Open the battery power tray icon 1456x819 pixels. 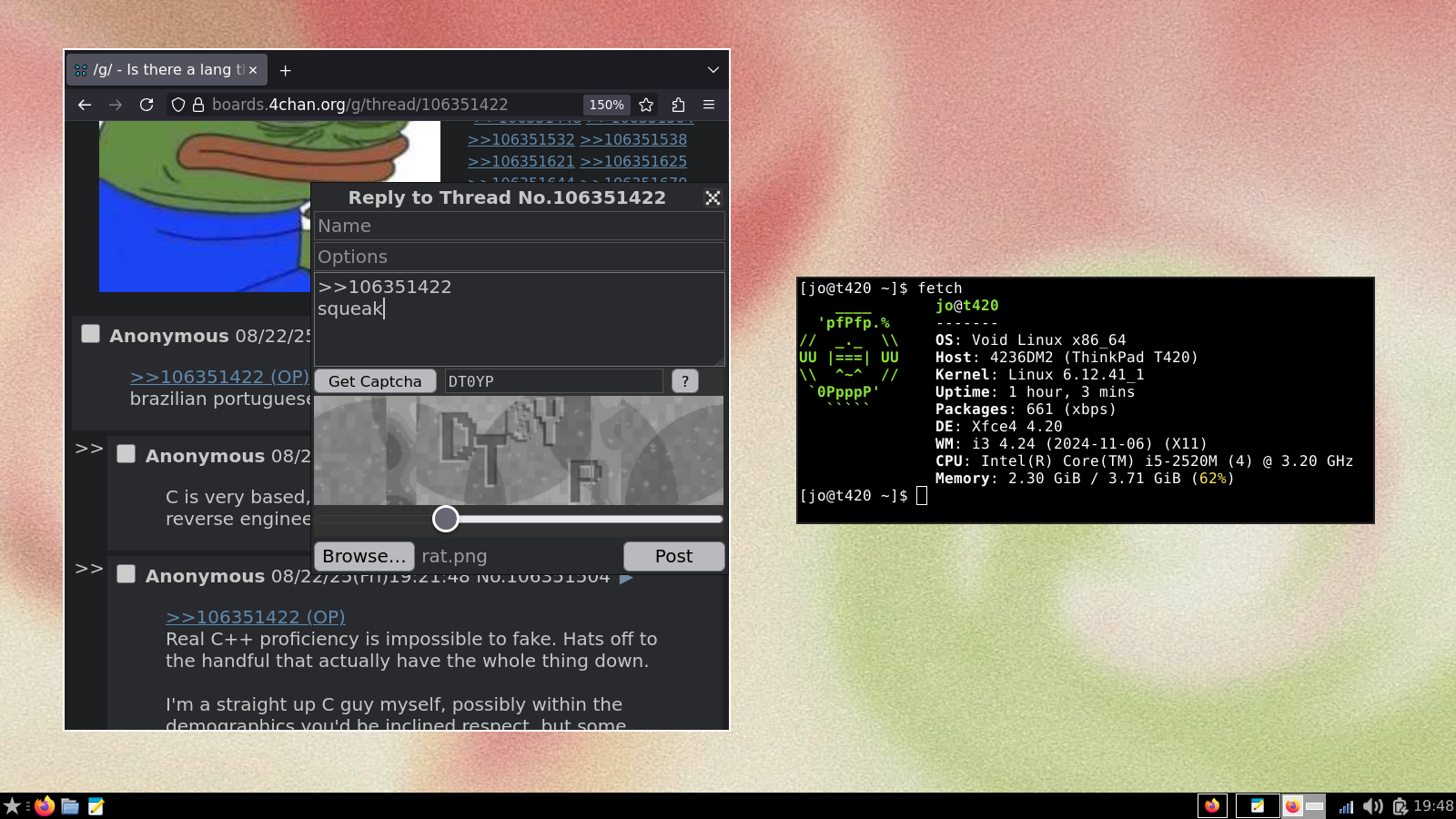click(1400, 806)
